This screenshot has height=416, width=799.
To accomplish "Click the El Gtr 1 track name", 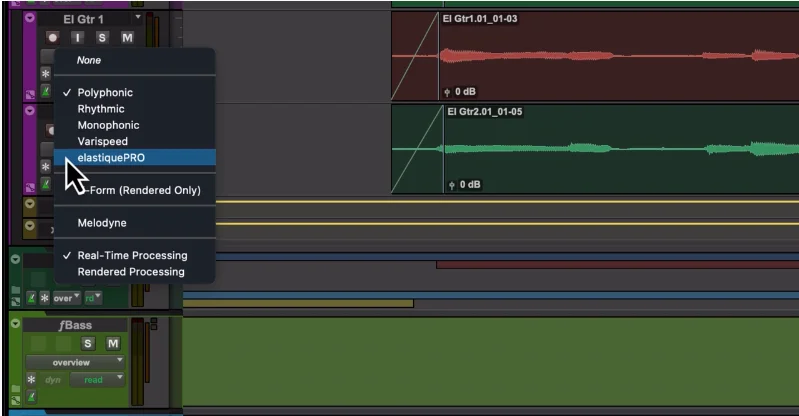I will (83, 19).
